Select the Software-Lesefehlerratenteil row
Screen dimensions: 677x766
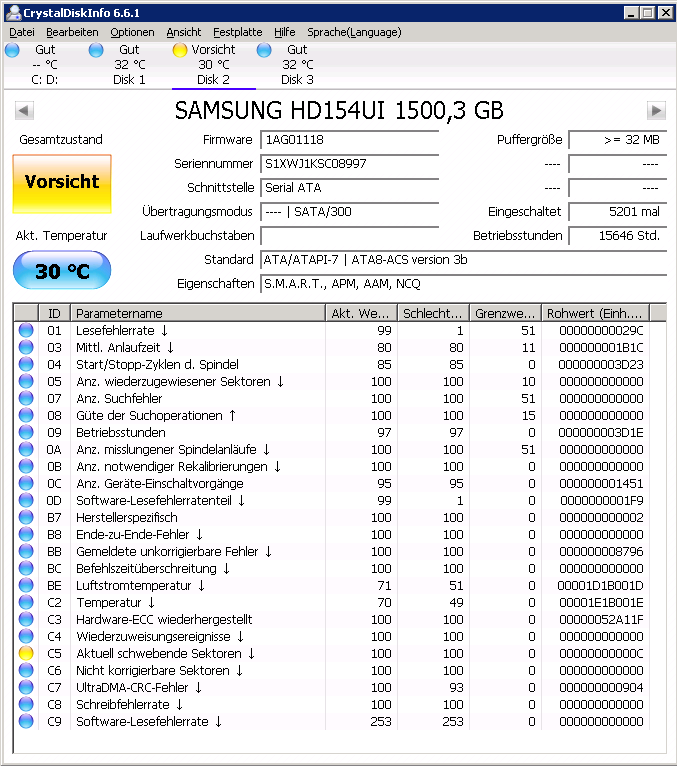pos(332,500)
